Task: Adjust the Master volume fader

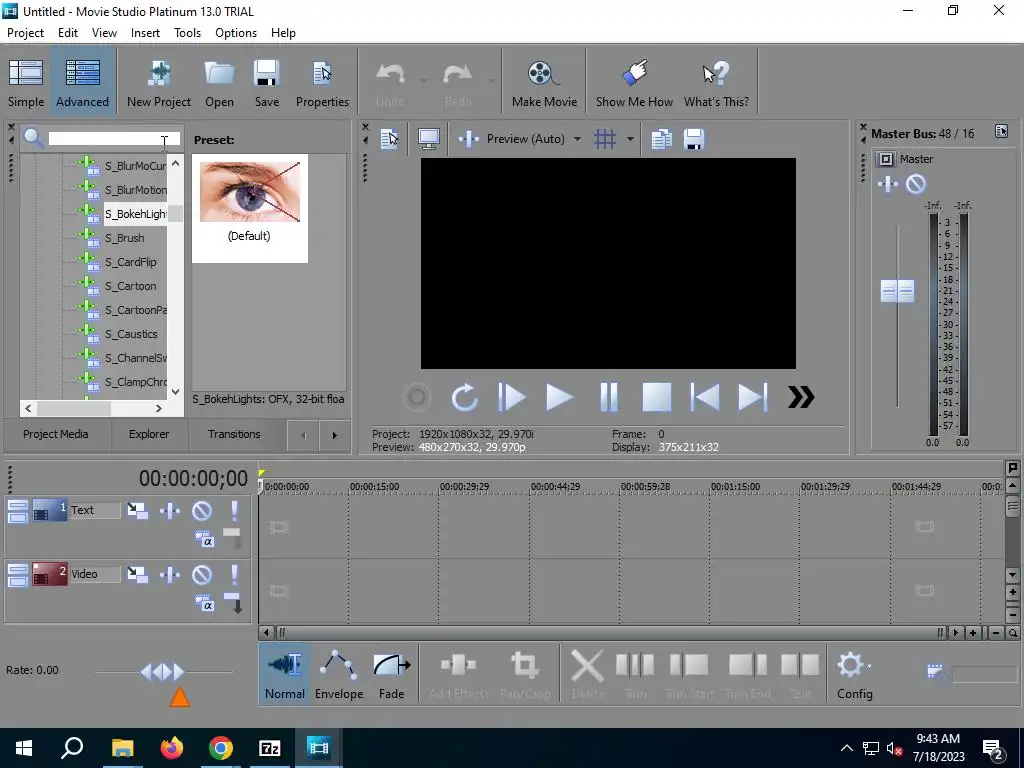Action: pos(897,291)
